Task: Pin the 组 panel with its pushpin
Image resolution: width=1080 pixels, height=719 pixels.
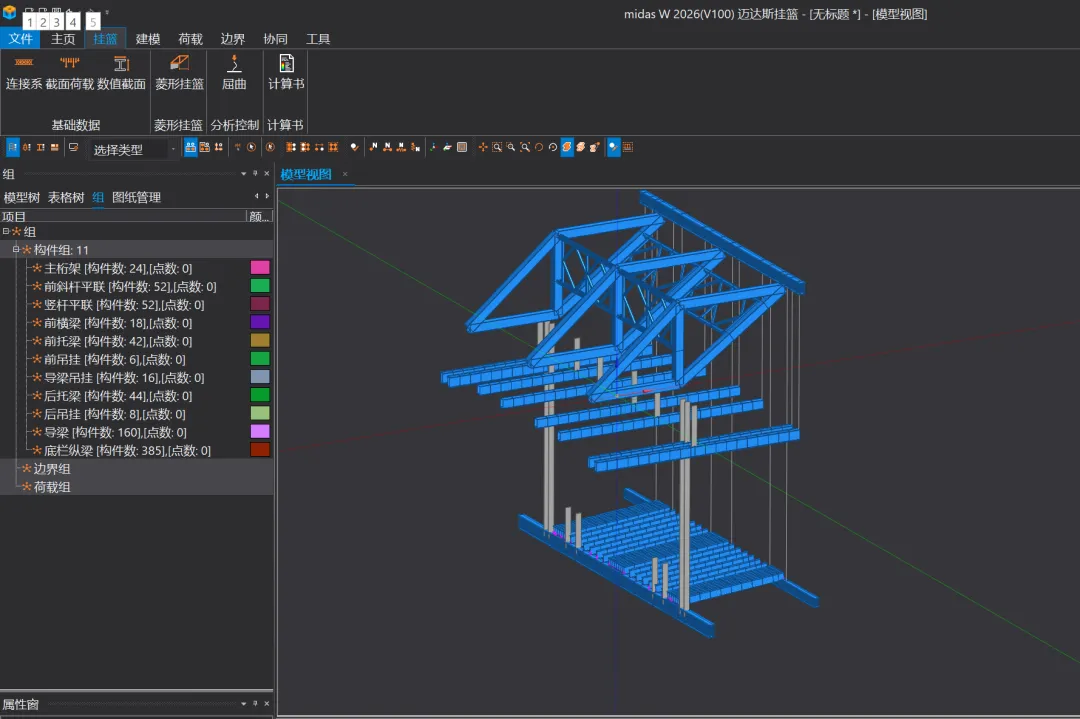Action: tap(255, 174)
